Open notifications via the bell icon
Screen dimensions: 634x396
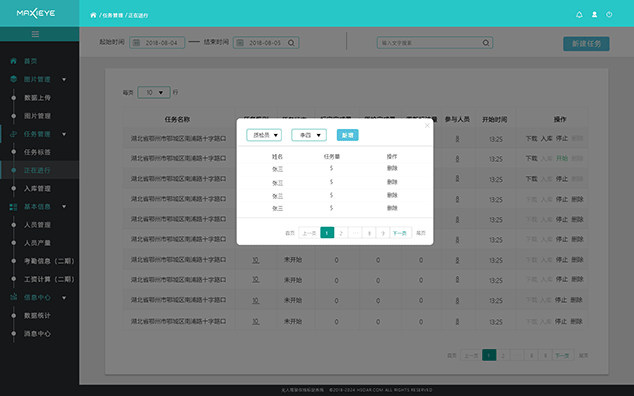(579, 15)
